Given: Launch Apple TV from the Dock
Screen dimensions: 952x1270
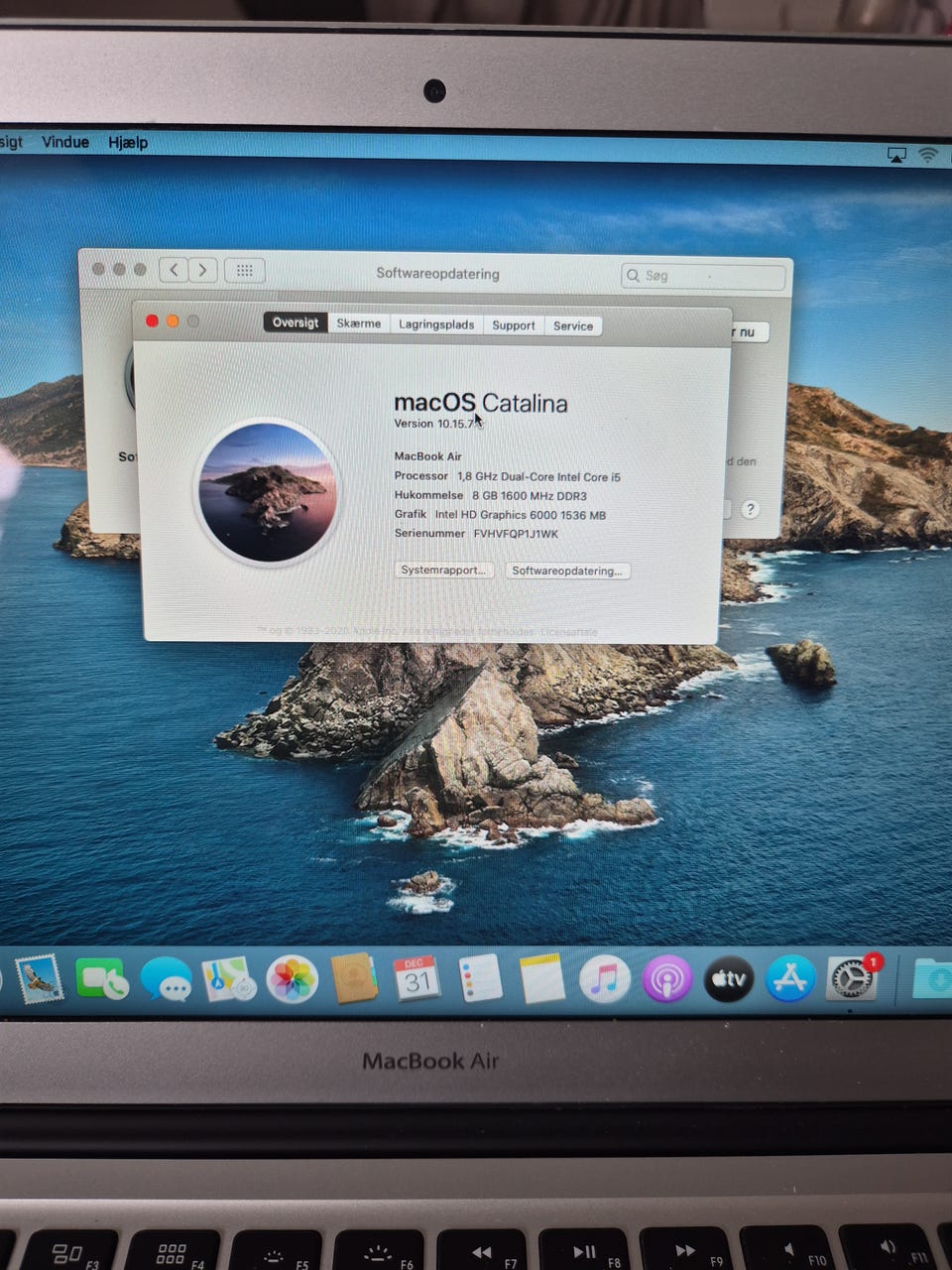Looking at the screenshot, I should click(x=728, y=979).
